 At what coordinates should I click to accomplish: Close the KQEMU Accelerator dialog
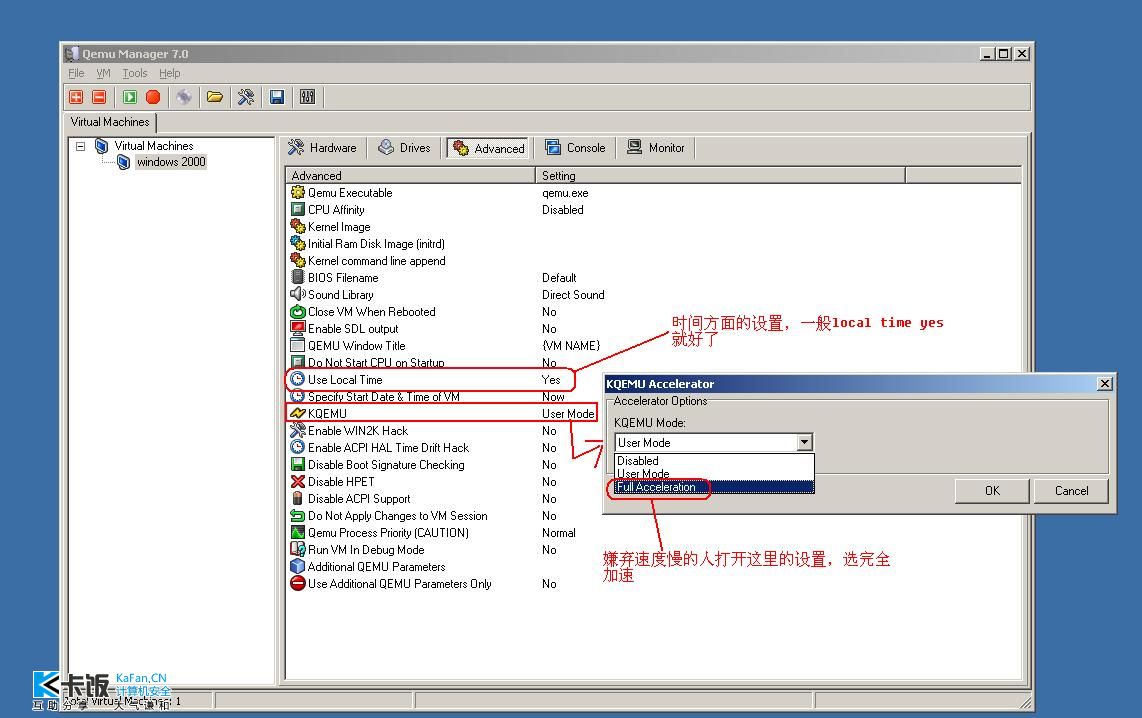point(1105,383)
